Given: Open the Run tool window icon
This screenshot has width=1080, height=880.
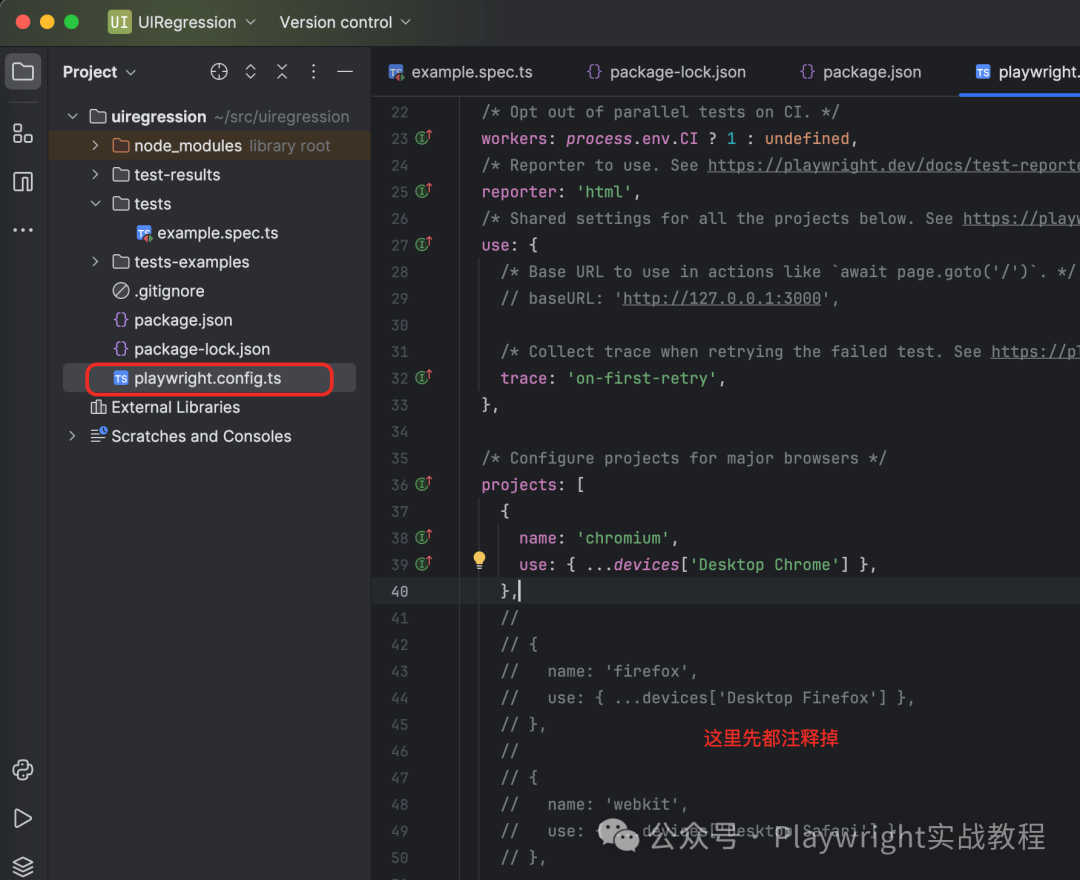Looking at the screenshot, I should tap(23, 818).
